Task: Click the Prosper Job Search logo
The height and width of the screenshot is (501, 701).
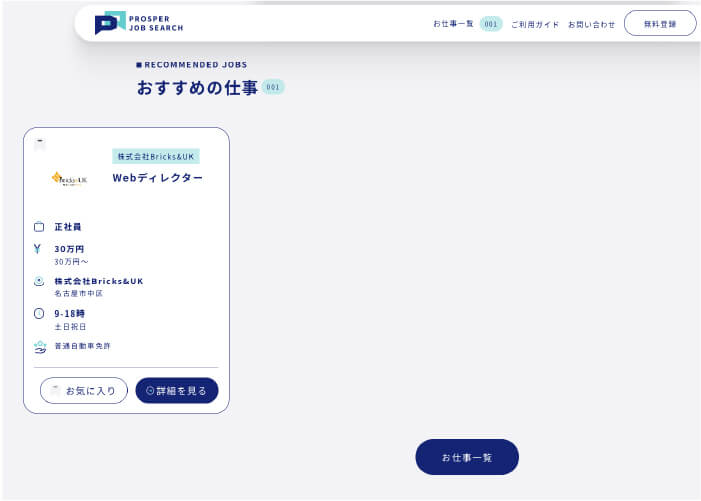Action: click(139, 23)
